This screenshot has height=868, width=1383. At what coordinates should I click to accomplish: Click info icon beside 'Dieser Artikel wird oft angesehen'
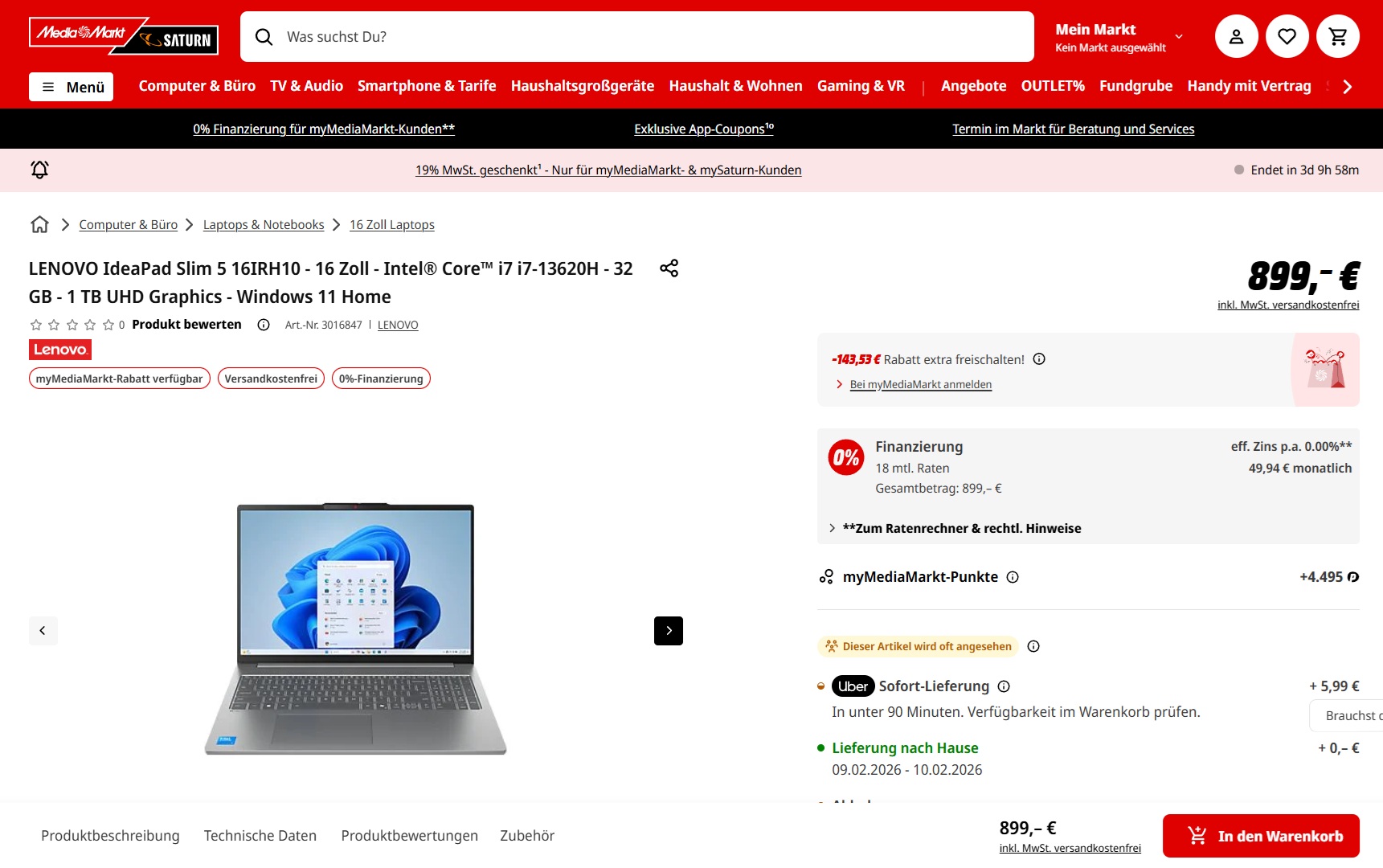click(x=1033, y=646)
